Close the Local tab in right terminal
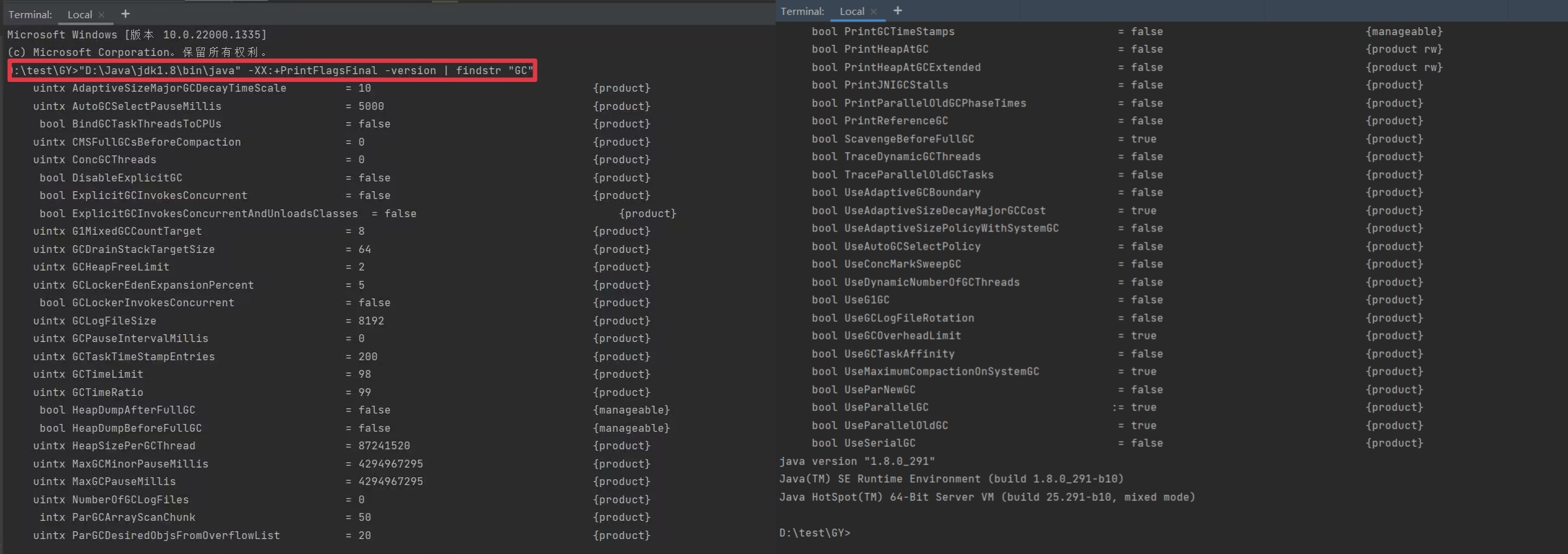The width and height of the screenshot is (1568, 554). [x=874, y=11]
